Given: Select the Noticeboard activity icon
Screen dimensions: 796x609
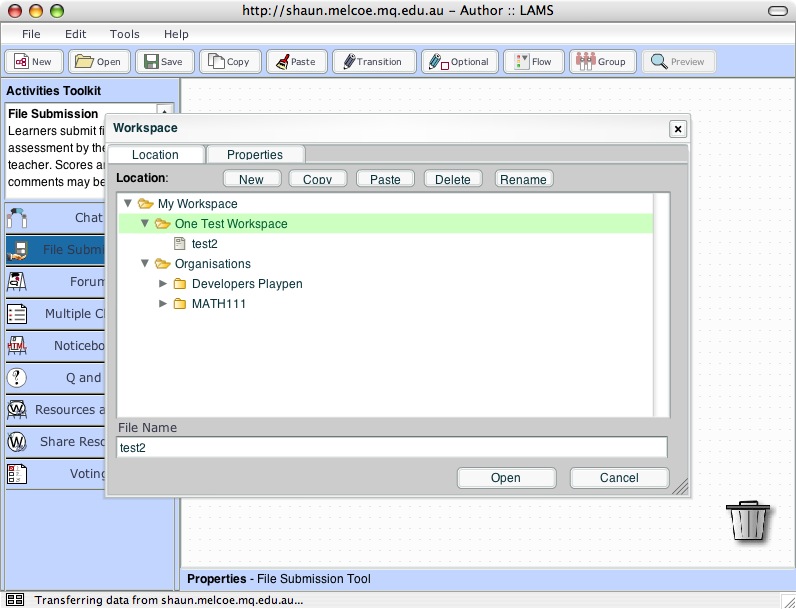Looking at the screenshot, I should pyautogui.click(x=17, y=346).
